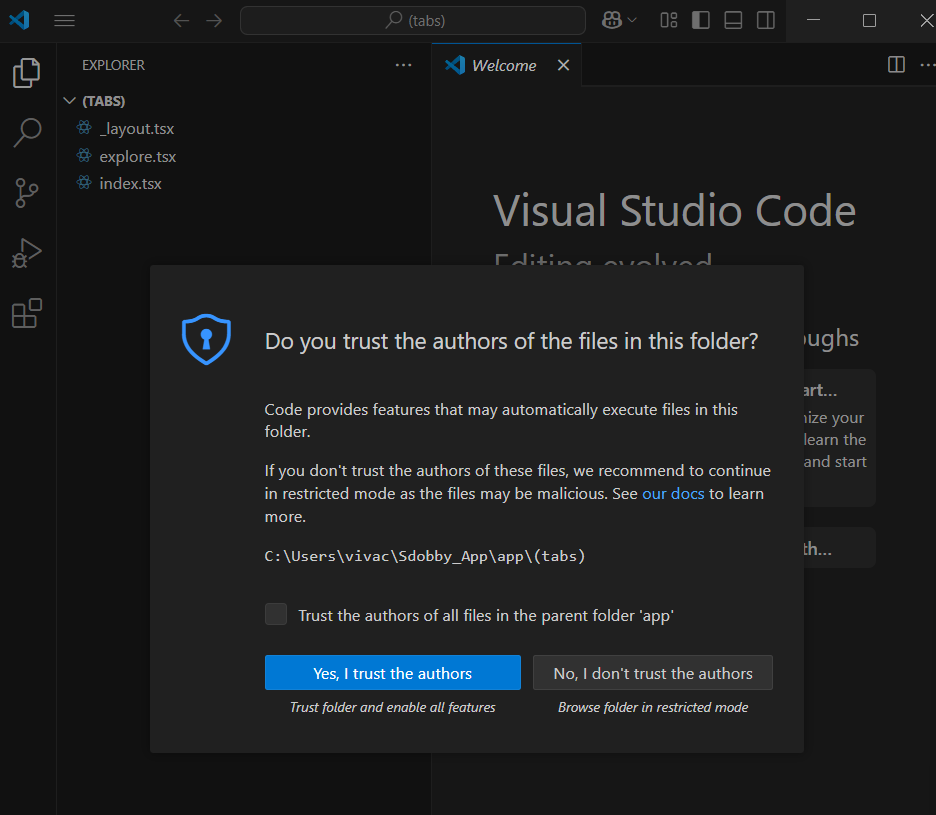Open the index.tsx file
Screen dimensions: 936x815
click(x=130, y=183)
